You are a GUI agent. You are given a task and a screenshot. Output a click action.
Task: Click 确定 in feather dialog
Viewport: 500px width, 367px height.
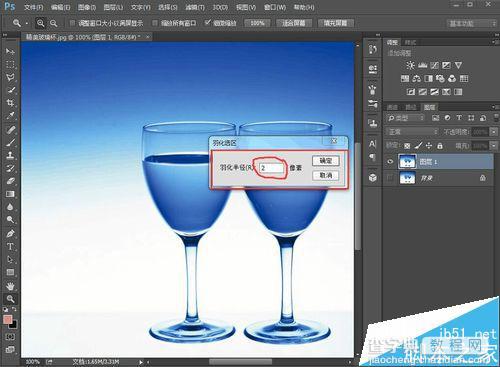click(325, 161)
